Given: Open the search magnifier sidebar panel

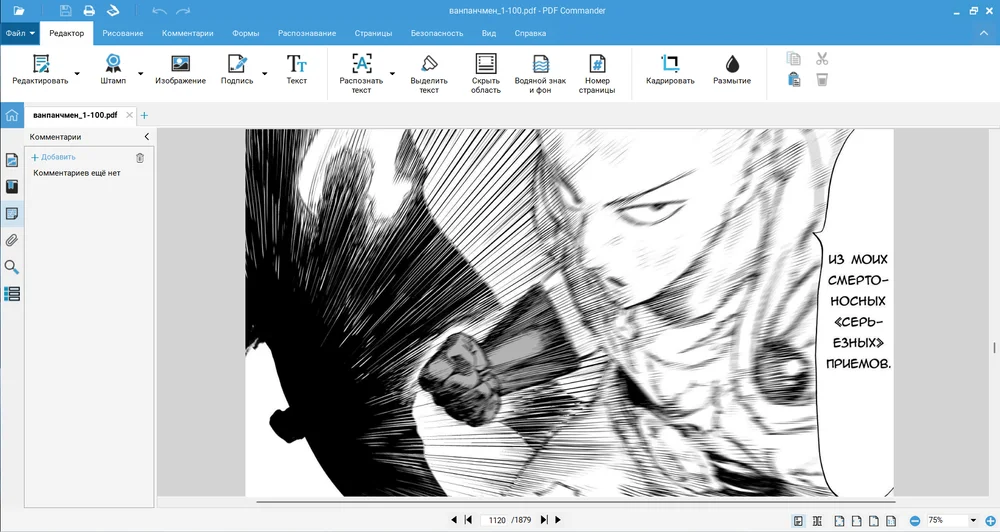Looking at the screenshot, I should pos(12,267).
